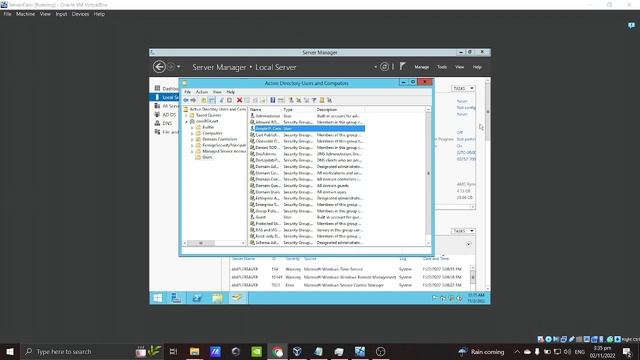The width and height of the screenshot is (640, 360).
Task: Open VirtualBox icon on host taskbar
Action: coord(297,351)
